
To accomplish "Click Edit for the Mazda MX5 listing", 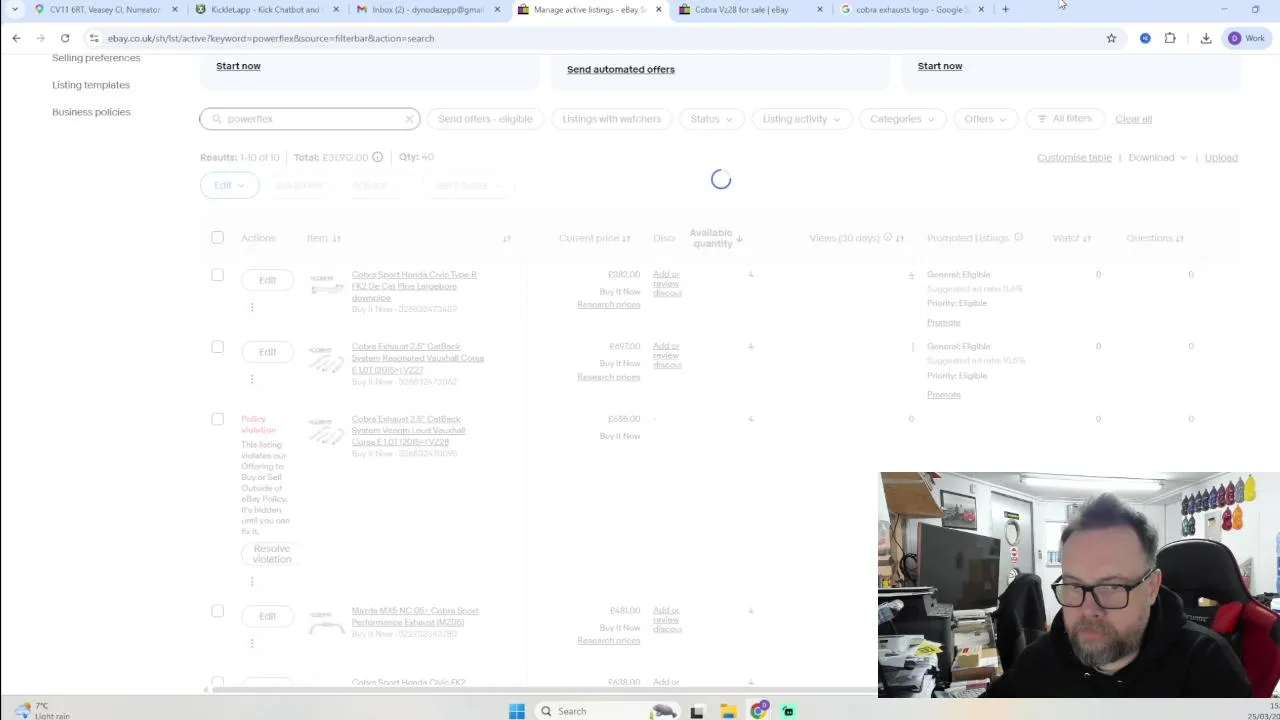I will 267,616.
